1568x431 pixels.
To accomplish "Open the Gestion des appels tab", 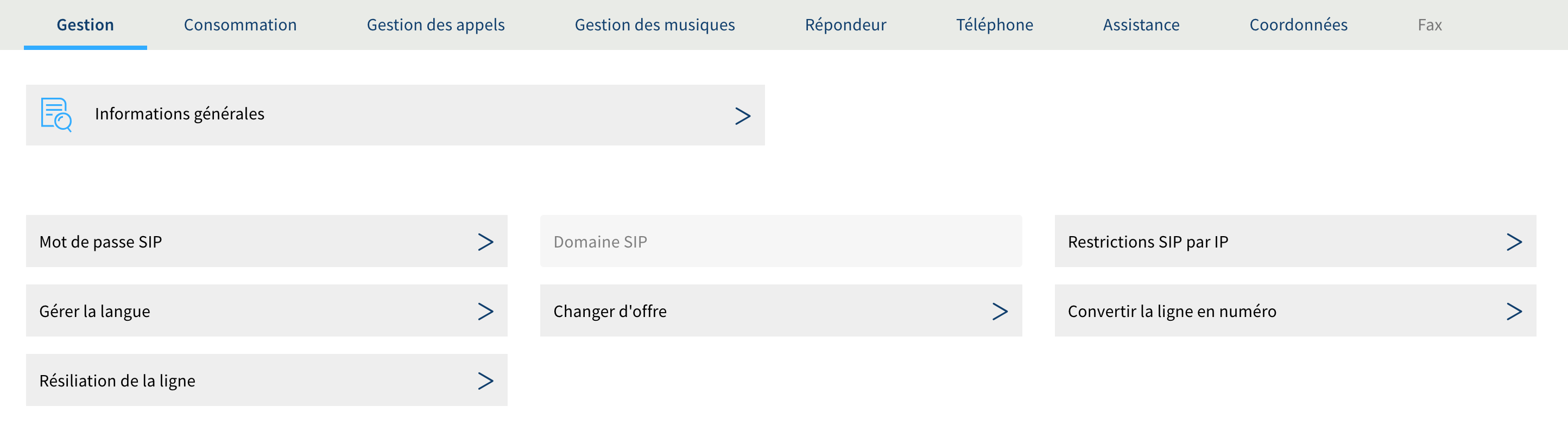I will 435,25.
